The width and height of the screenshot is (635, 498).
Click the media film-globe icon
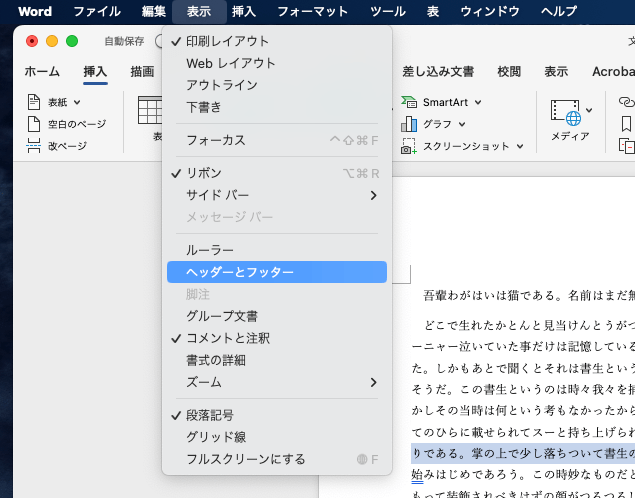(x=566, y=113)
